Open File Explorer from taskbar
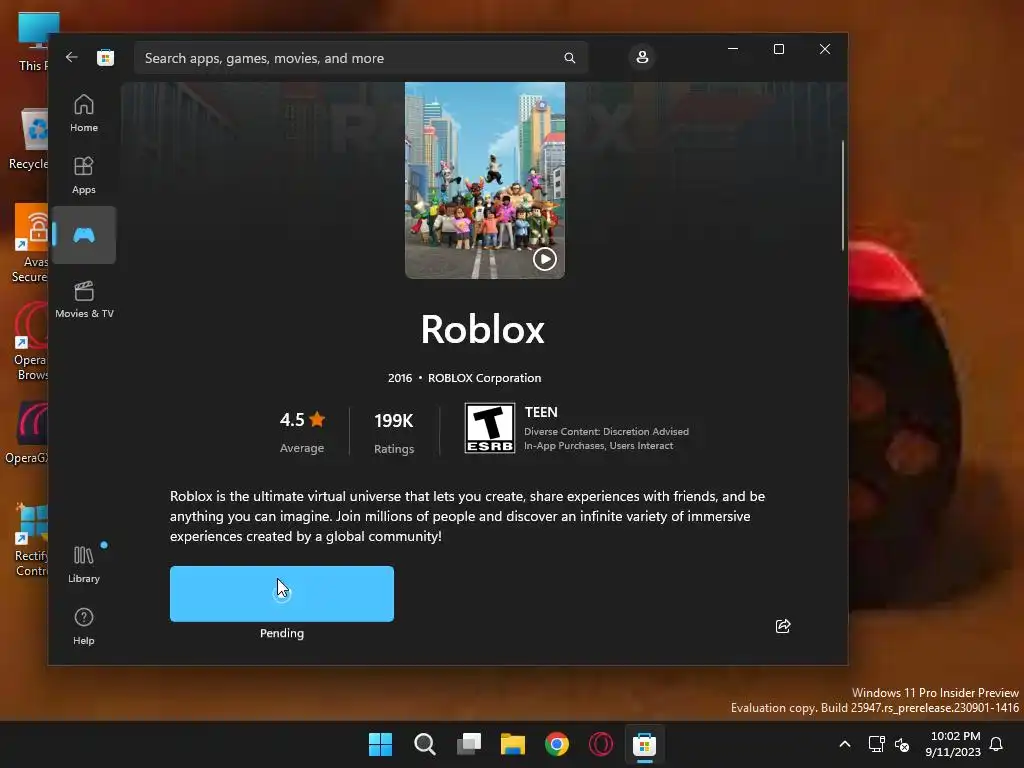1024x768 pixels. (513, 744)
